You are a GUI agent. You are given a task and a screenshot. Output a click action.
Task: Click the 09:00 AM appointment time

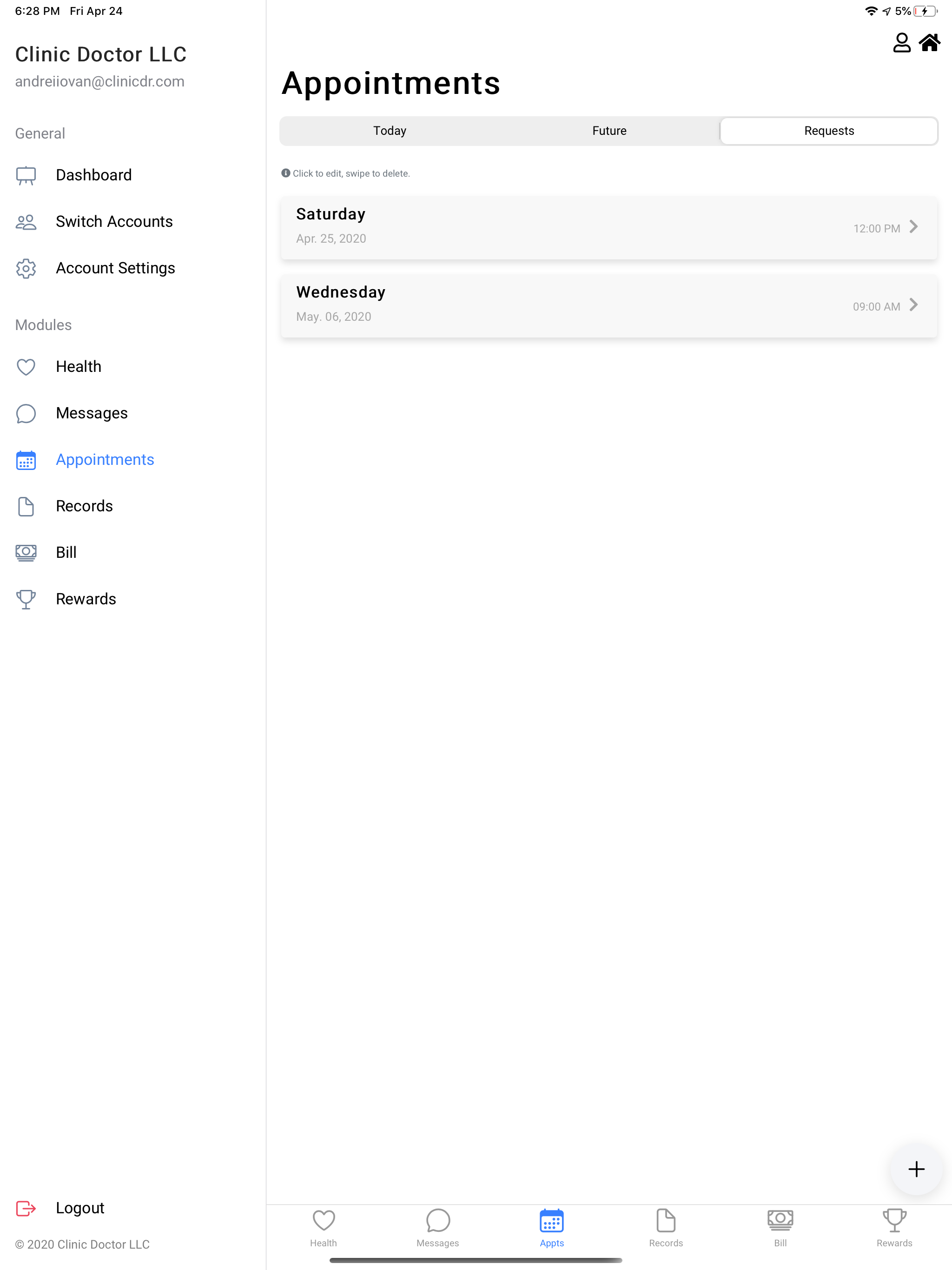click(x=876, y=307)
